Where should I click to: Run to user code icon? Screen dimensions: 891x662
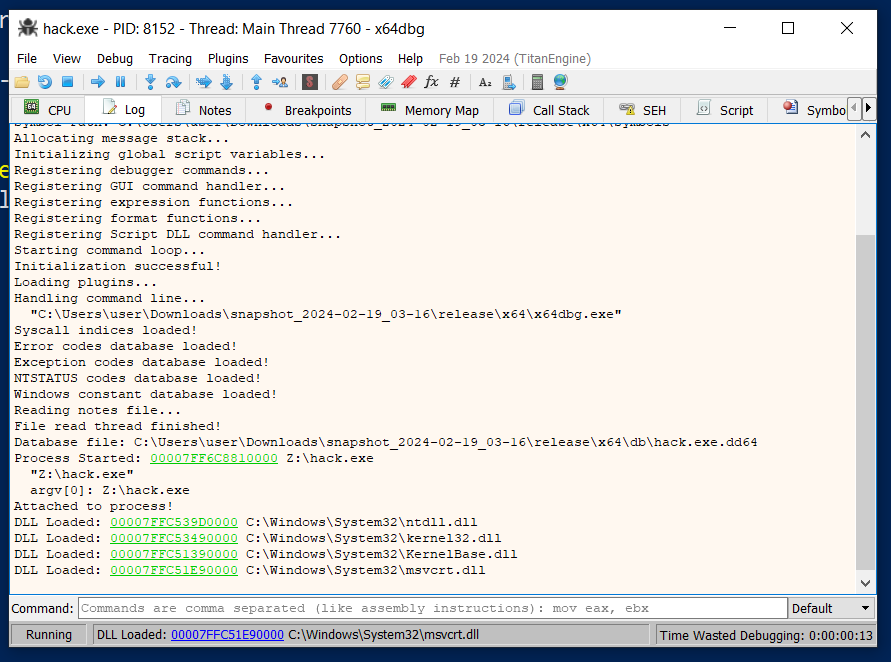(280, 82)
